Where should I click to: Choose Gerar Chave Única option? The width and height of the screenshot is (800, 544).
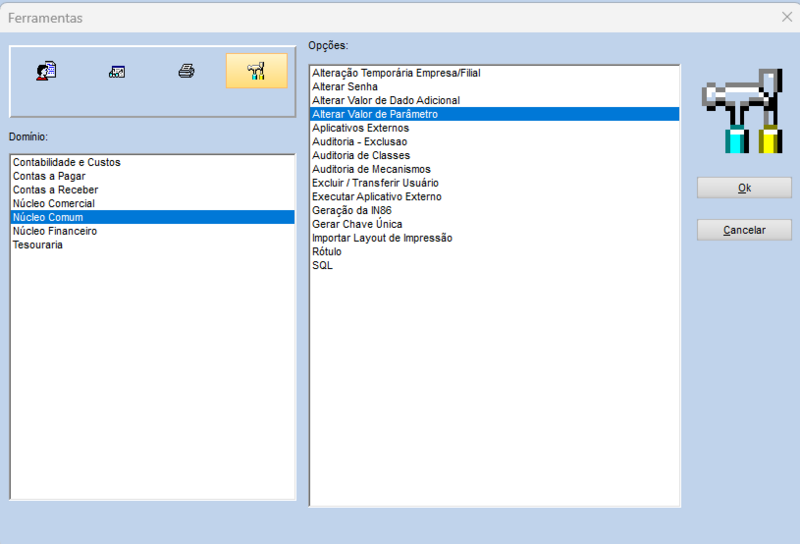(494, 225)
